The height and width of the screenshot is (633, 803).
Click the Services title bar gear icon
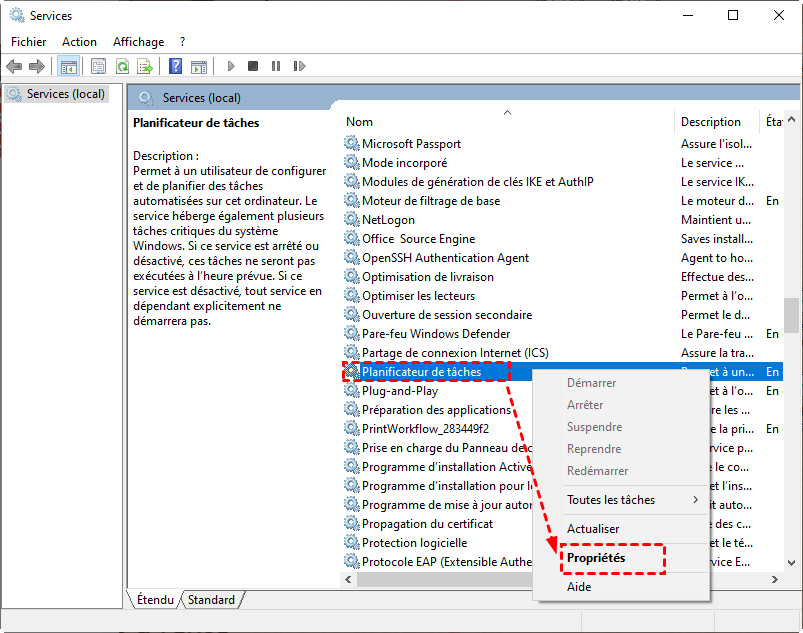click(17, 15)
